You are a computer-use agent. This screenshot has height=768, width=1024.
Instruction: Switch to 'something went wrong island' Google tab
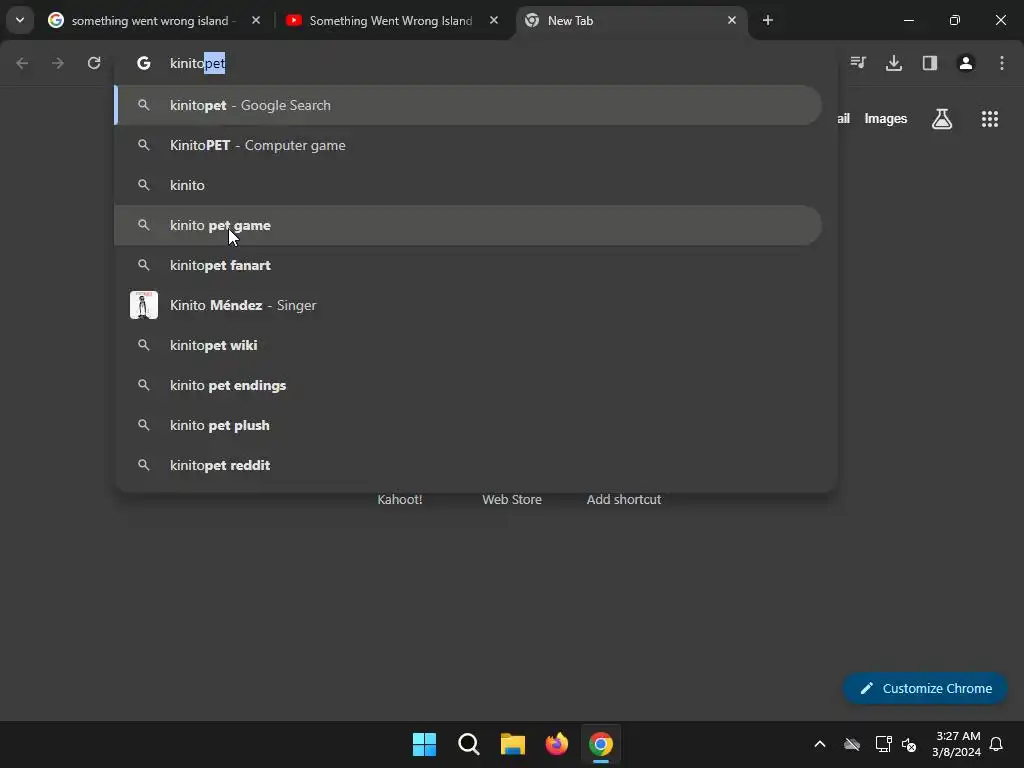(x=155, y=20)
